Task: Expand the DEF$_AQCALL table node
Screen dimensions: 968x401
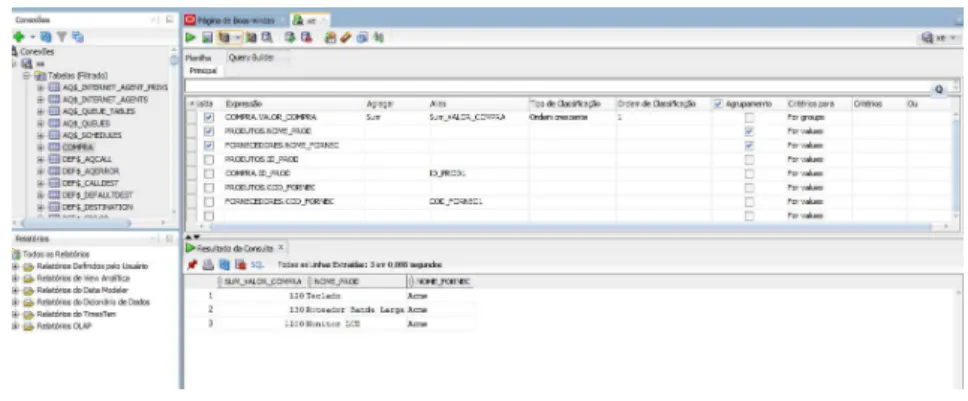Action: [x=41, y=159]
